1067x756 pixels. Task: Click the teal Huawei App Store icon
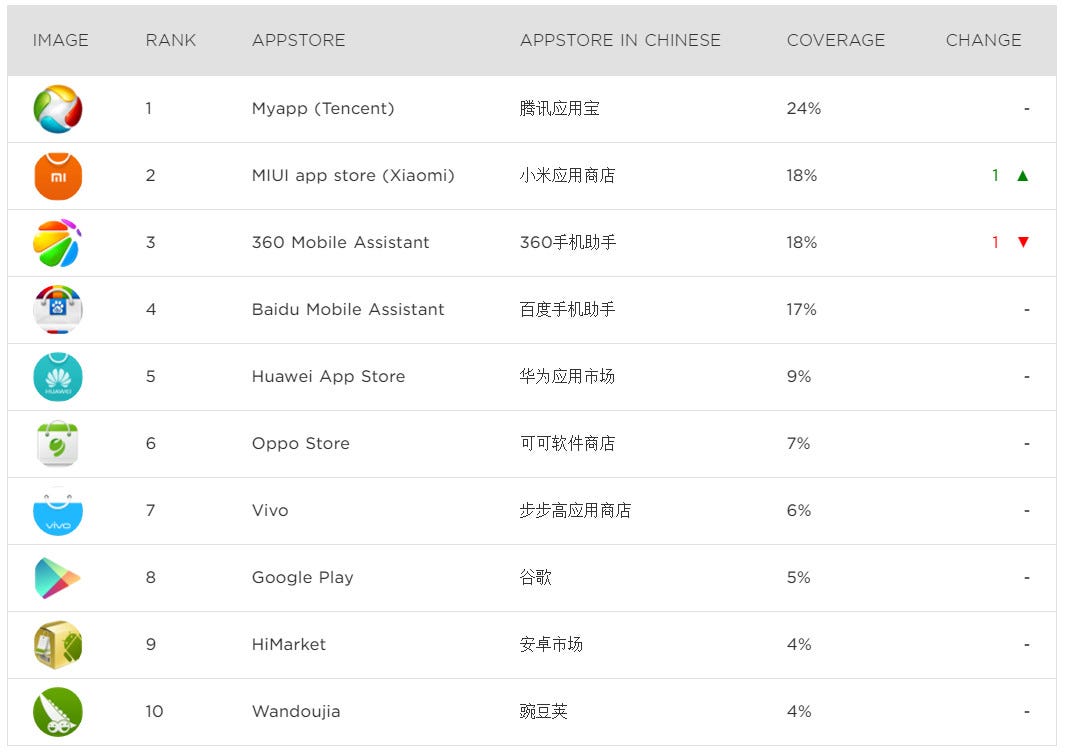[x=58, y=376]
